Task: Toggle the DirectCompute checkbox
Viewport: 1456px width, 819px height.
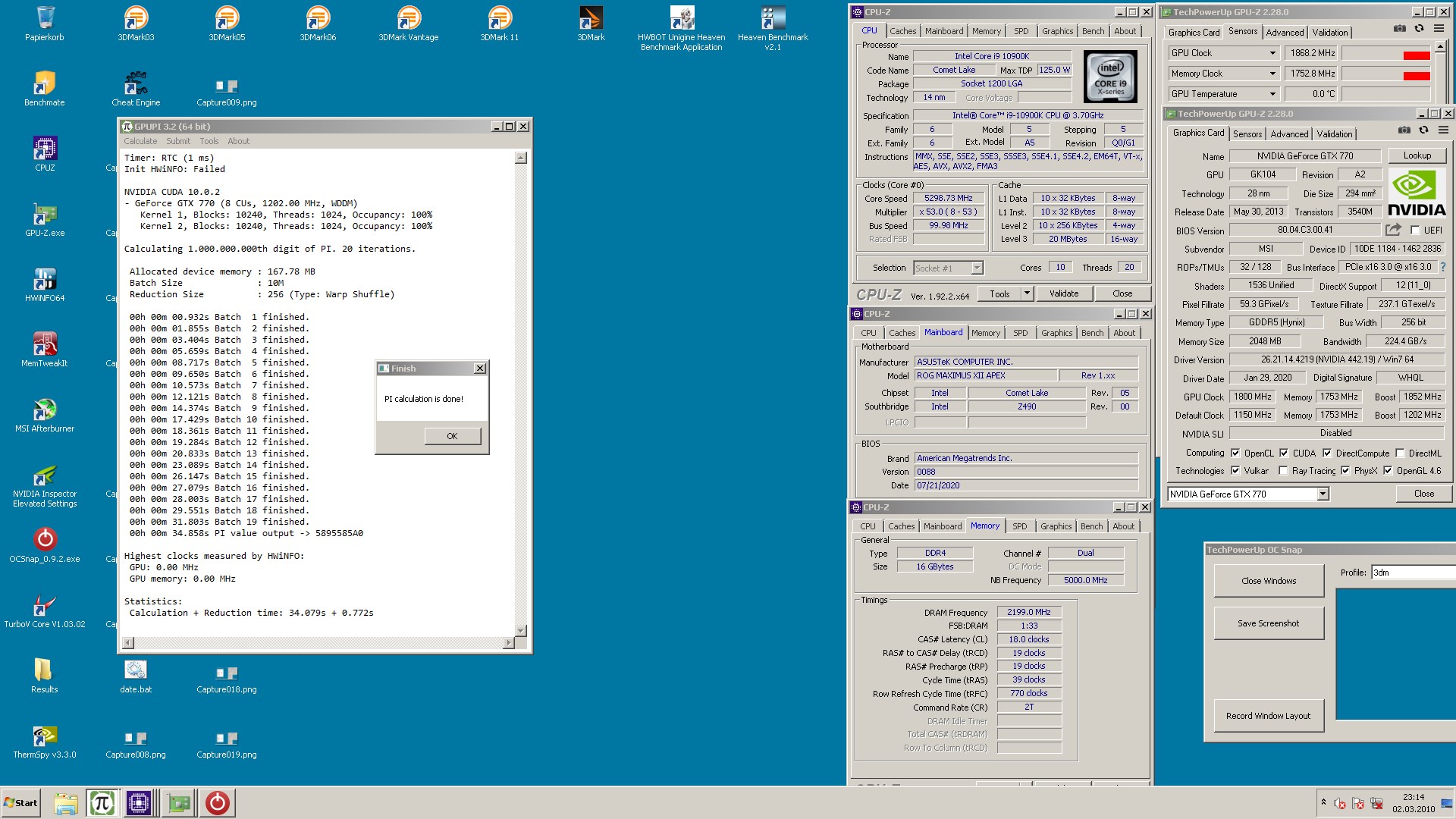Action: point(1327,453)
